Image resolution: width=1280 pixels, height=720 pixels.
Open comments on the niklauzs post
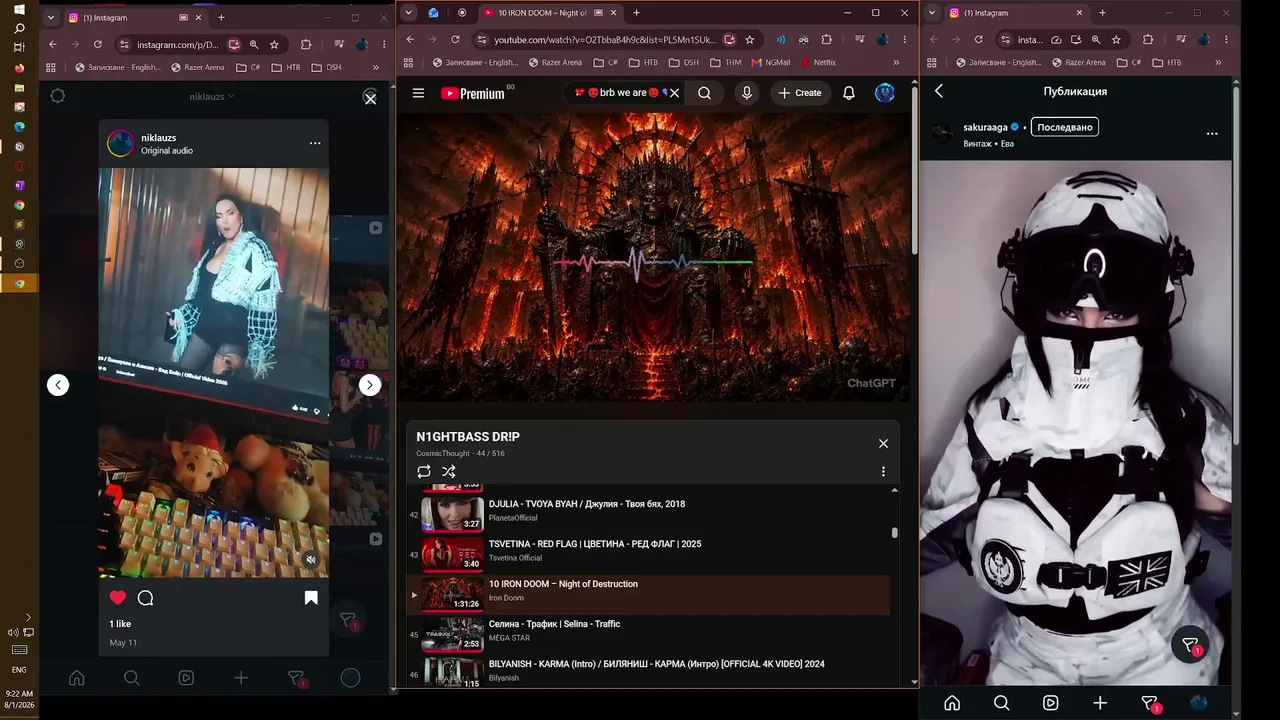146,598
